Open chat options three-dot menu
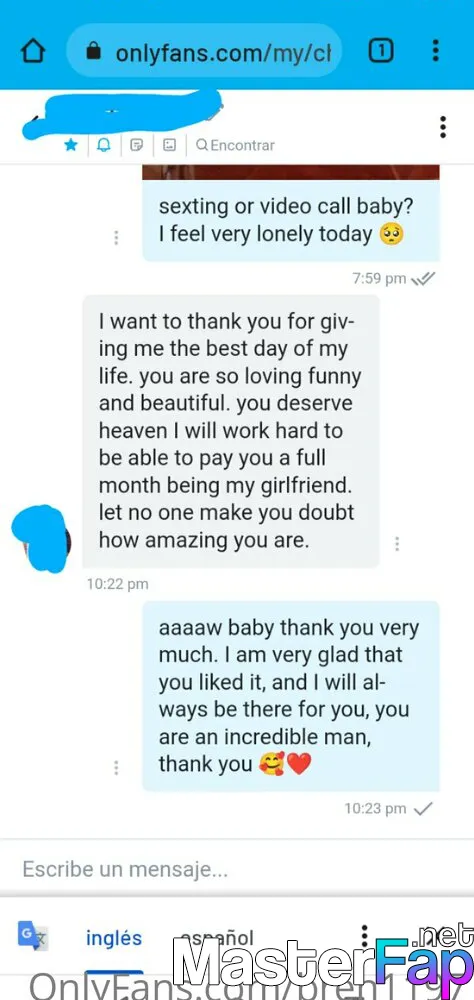Screen dimensions: 474x1000 point(443,127)
